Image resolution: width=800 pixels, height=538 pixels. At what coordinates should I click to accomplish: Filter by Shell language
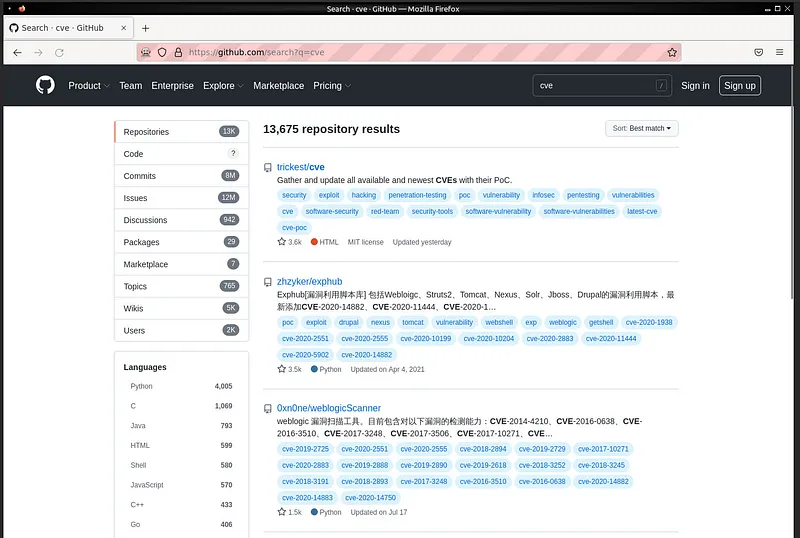(181, 465)
